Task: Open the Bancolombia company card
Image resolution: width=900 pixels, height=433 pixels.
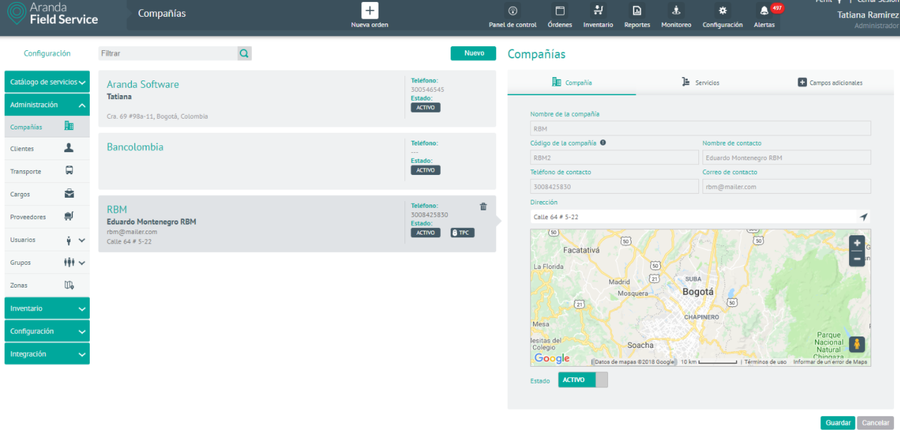Action: [297, 161]
